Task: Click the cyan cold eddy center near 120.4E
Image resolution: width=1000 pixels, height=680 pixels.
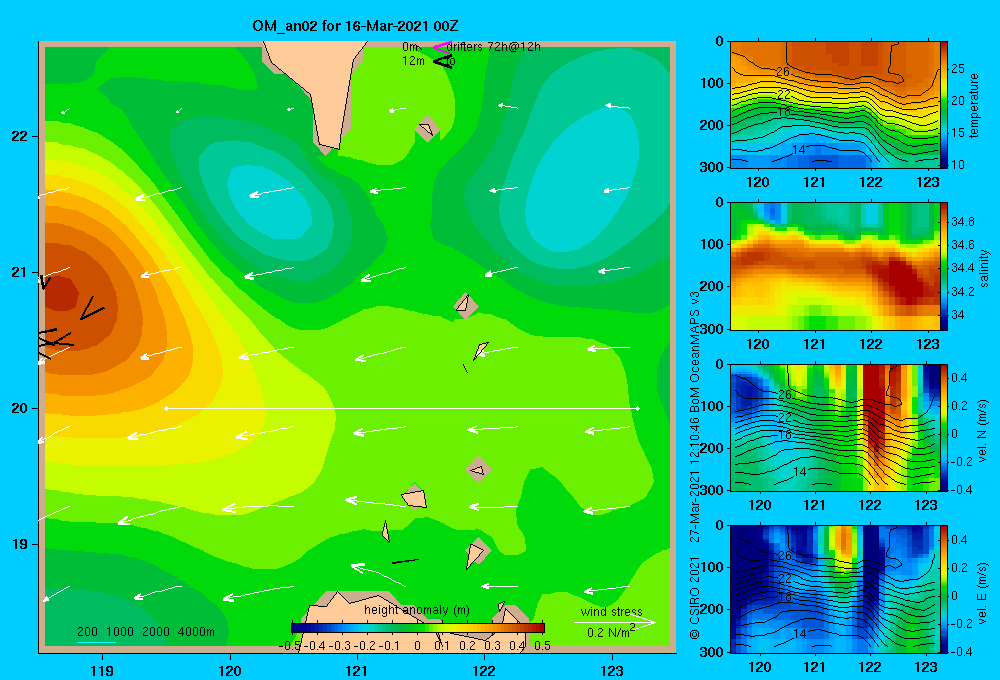Action: (x=271, y=203)
